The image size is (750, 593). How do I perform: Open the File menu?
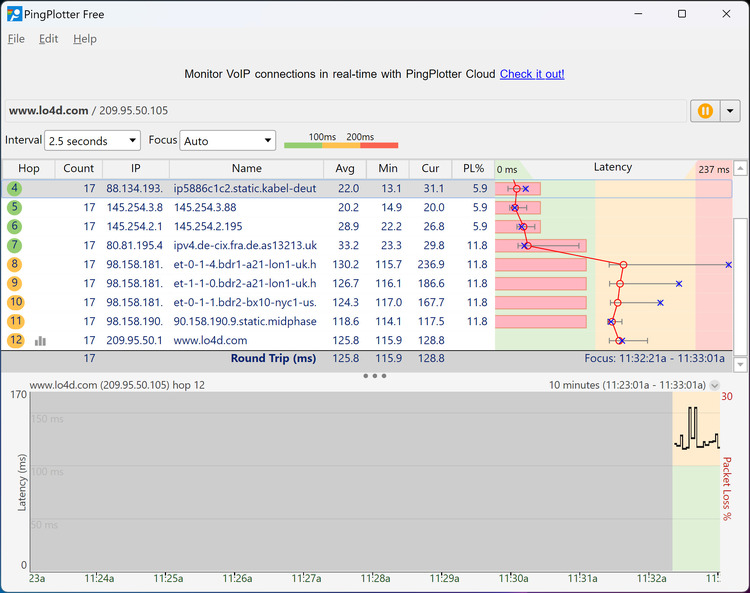point(16,39)
